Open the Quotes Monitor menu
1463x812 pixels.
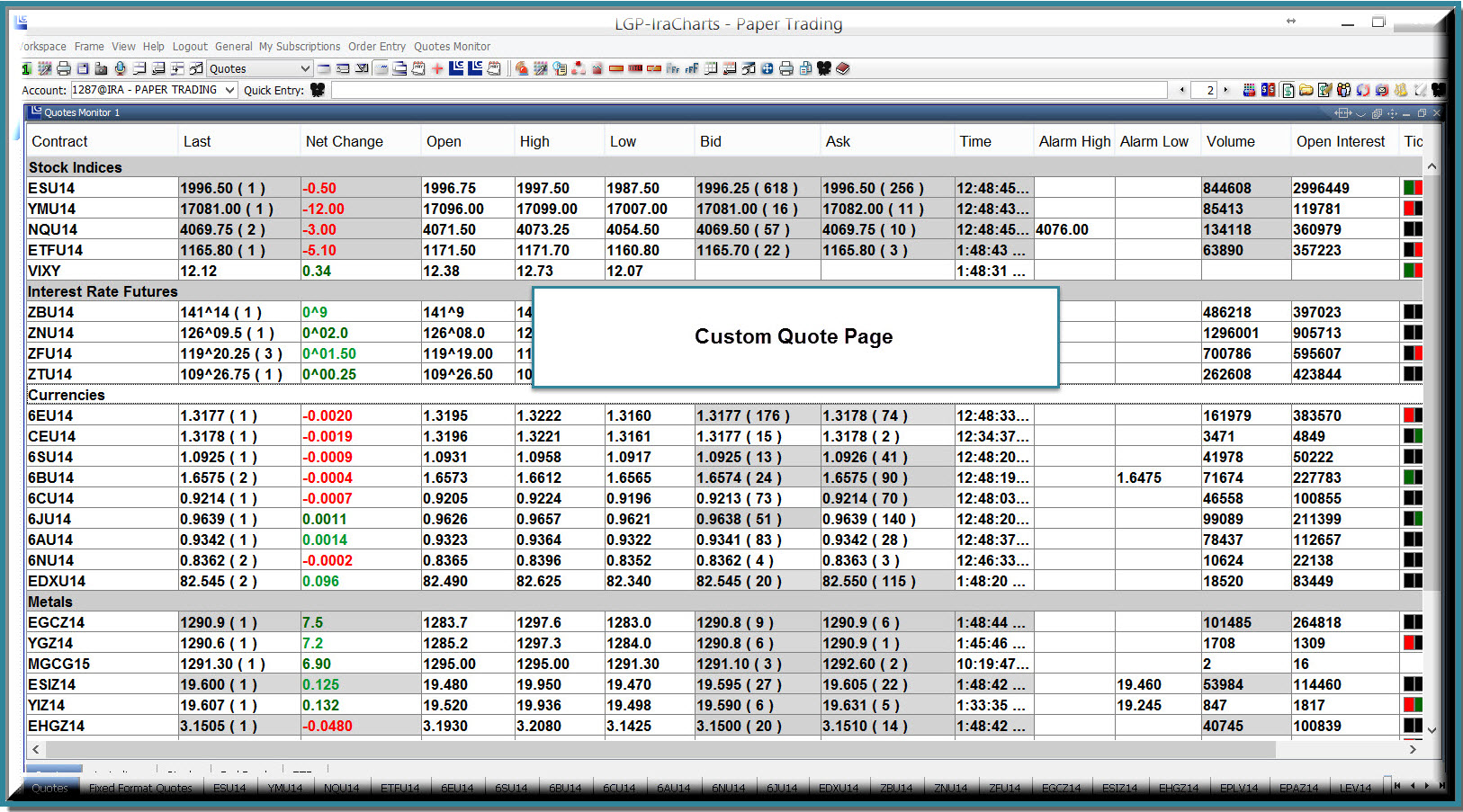452,47
